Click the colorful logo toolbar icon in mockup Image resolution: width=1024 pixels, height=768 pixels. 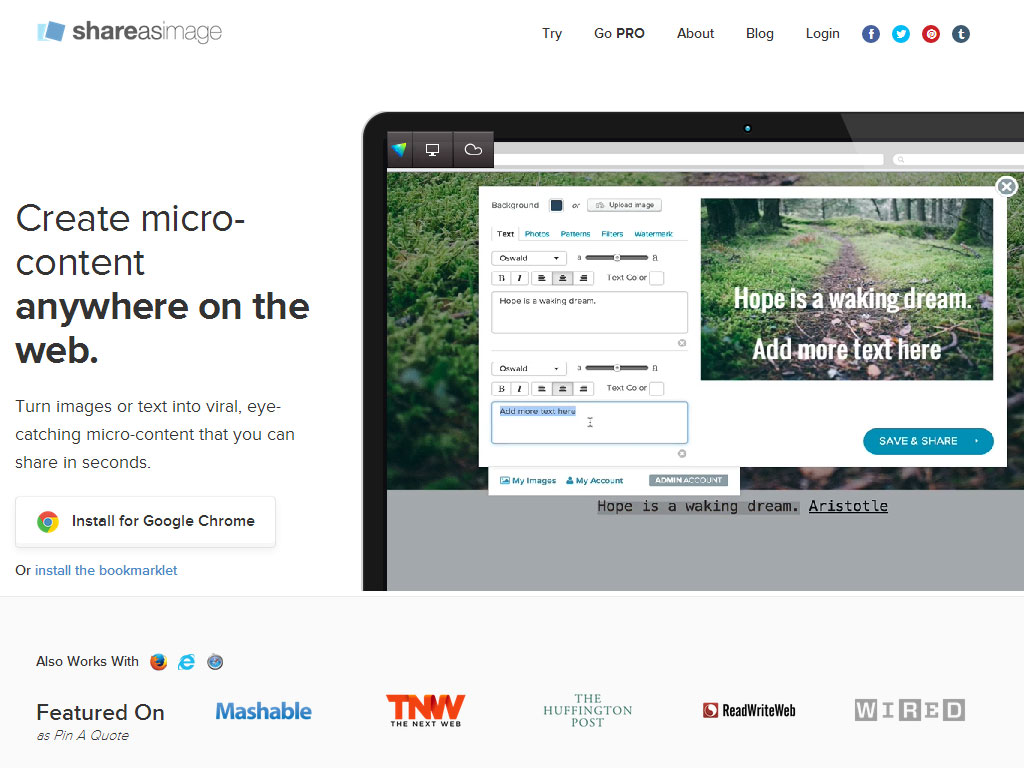(x=399, y=150)
